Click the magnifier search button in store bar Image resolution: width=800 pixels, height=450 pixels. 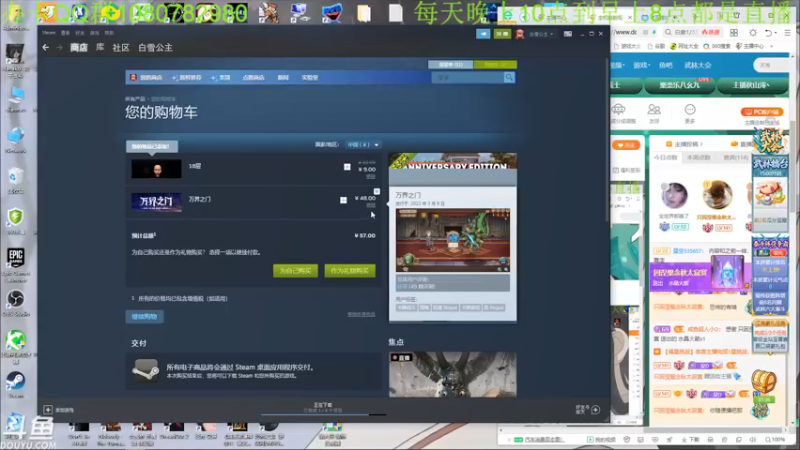(509, 78)
